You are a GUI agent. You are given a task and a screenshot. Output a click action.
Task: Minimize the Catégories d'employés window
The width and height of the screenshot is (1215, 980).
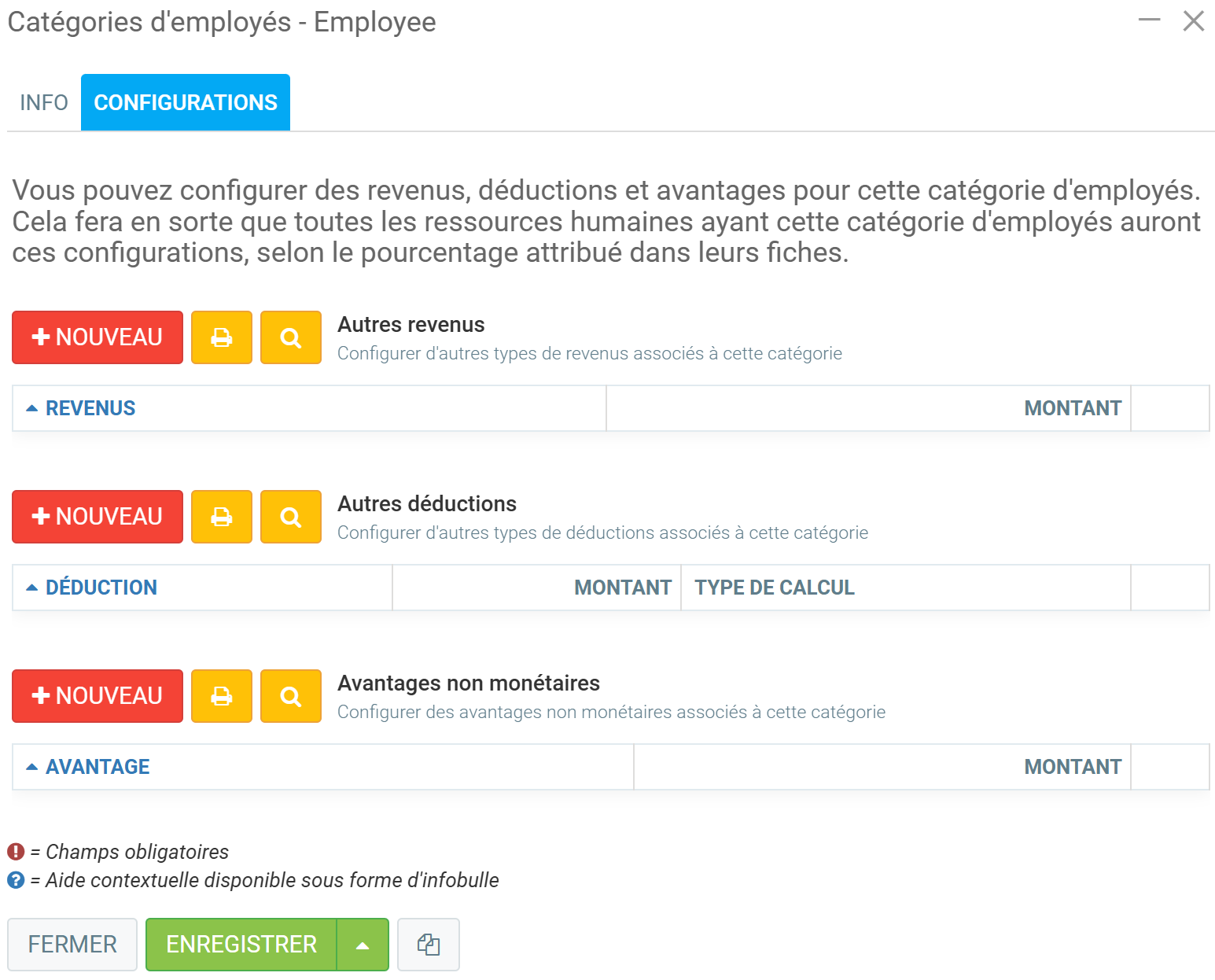coord(1149,20)
